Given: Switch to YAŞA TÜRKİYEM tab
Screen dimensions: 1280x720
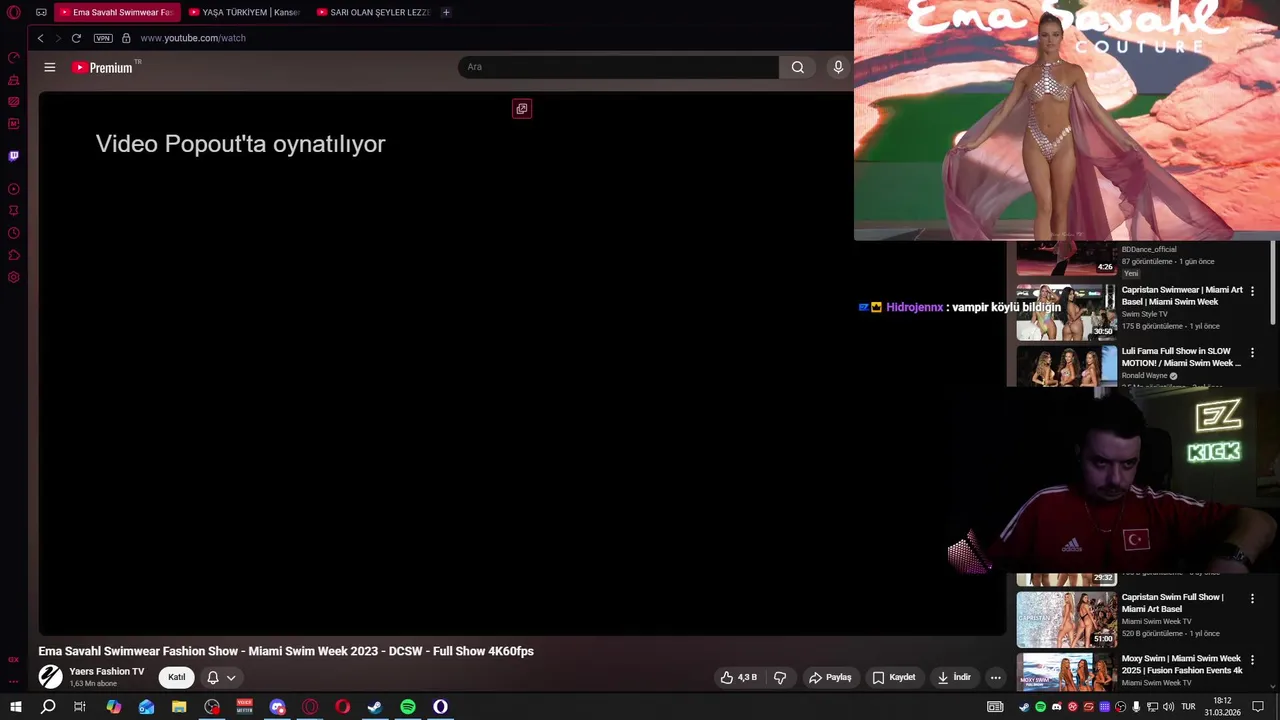Looking at the screenshot, I should (x=244, y=12).
